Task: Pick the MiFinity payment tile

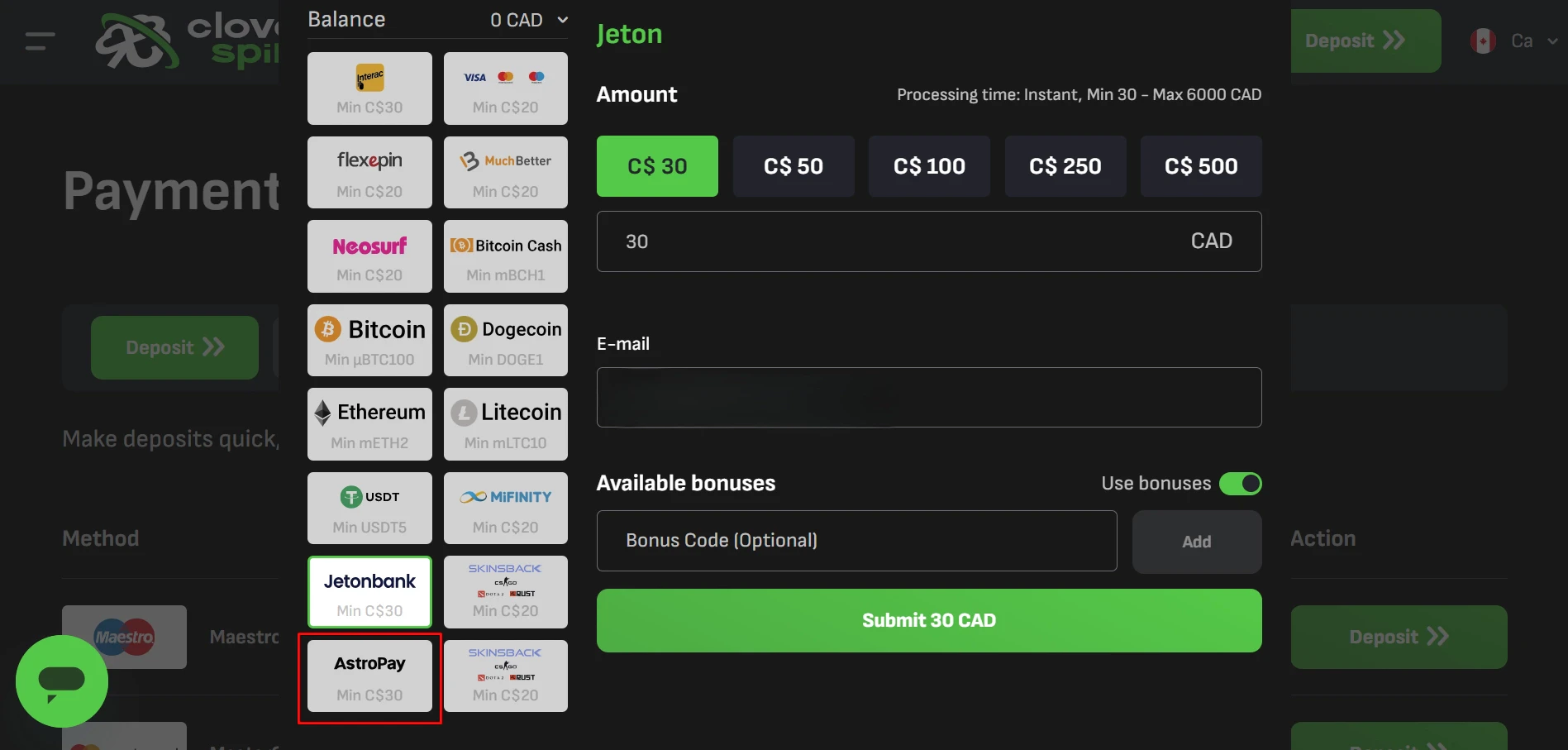Action: [x=506, y=508]
